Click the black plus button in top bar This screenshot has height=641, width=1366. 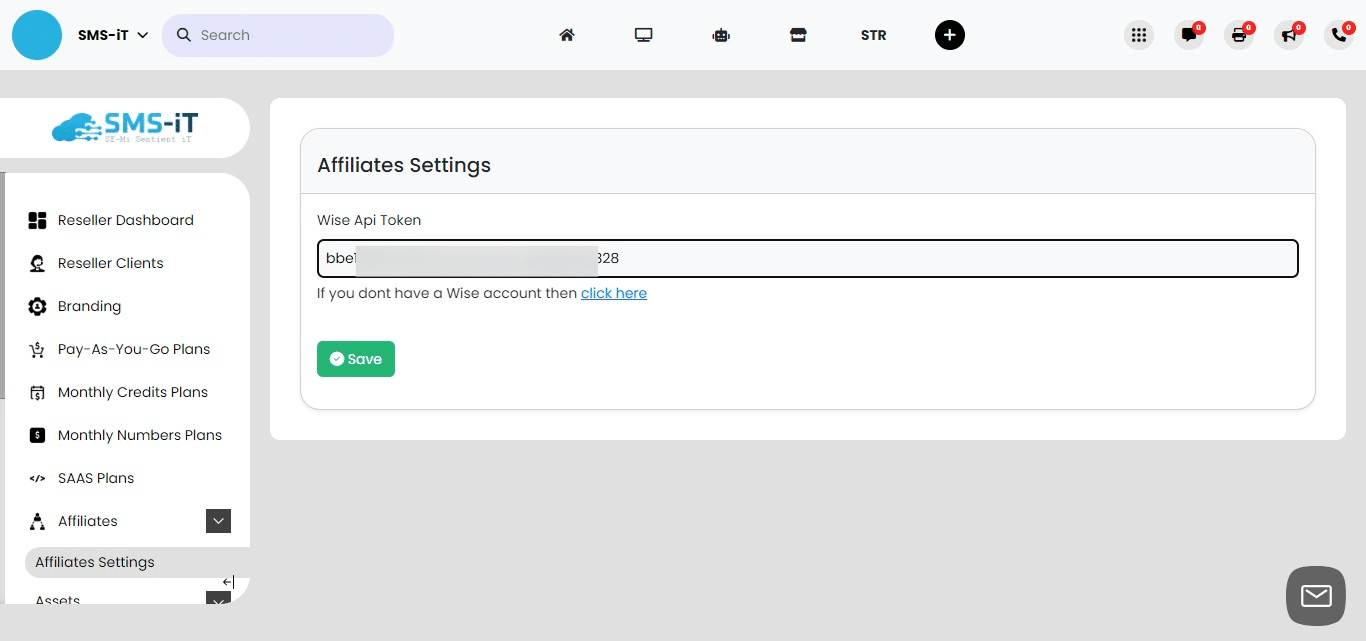pyautogui.click(x=949, y=34)
